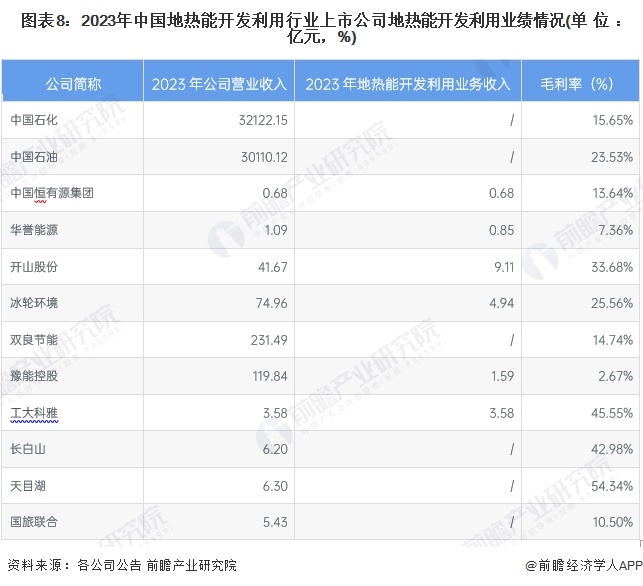The image size is (643, 586).
Task: Click the gross margin 45.55%
Action: (x=612, y=413)
